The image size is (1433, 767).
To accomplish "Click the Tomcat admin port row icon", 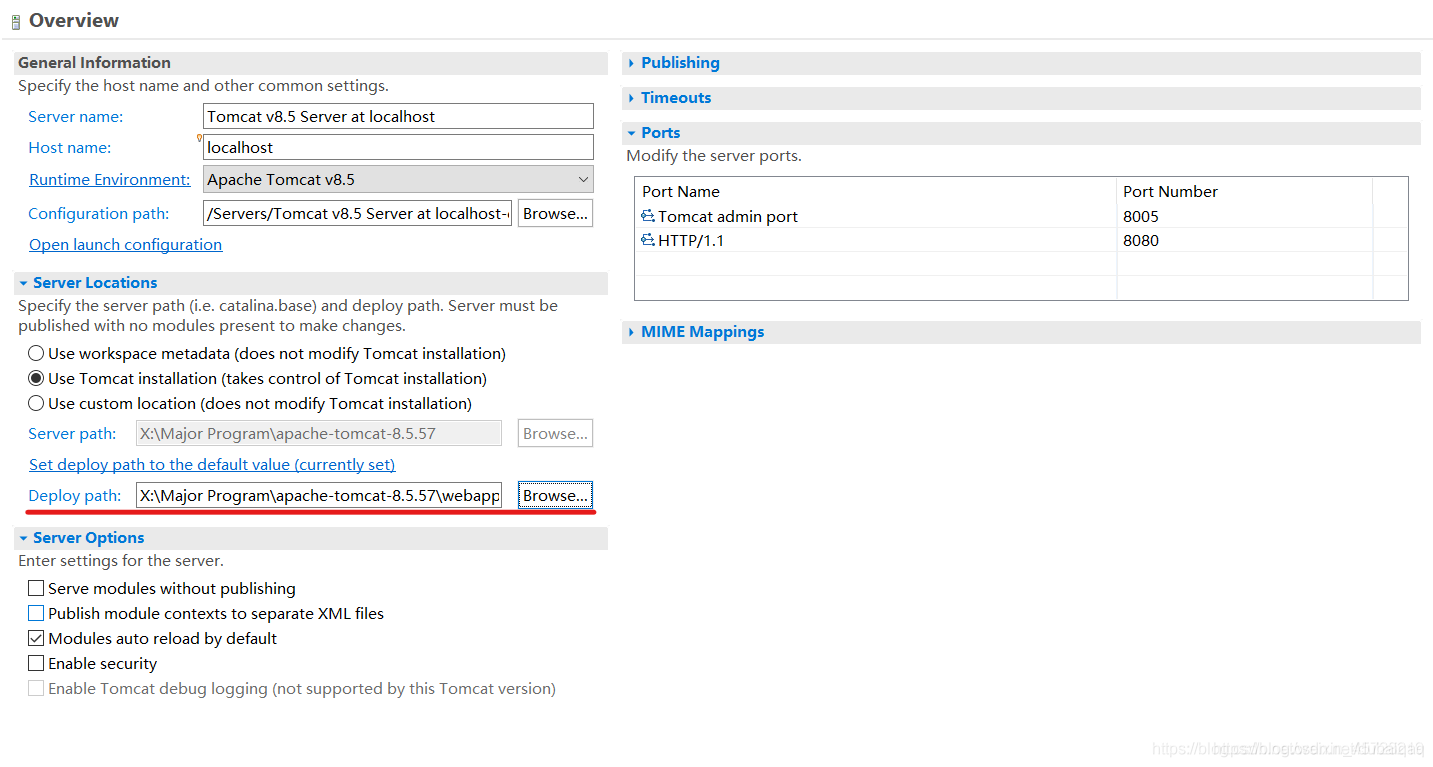I will (648, 216).
